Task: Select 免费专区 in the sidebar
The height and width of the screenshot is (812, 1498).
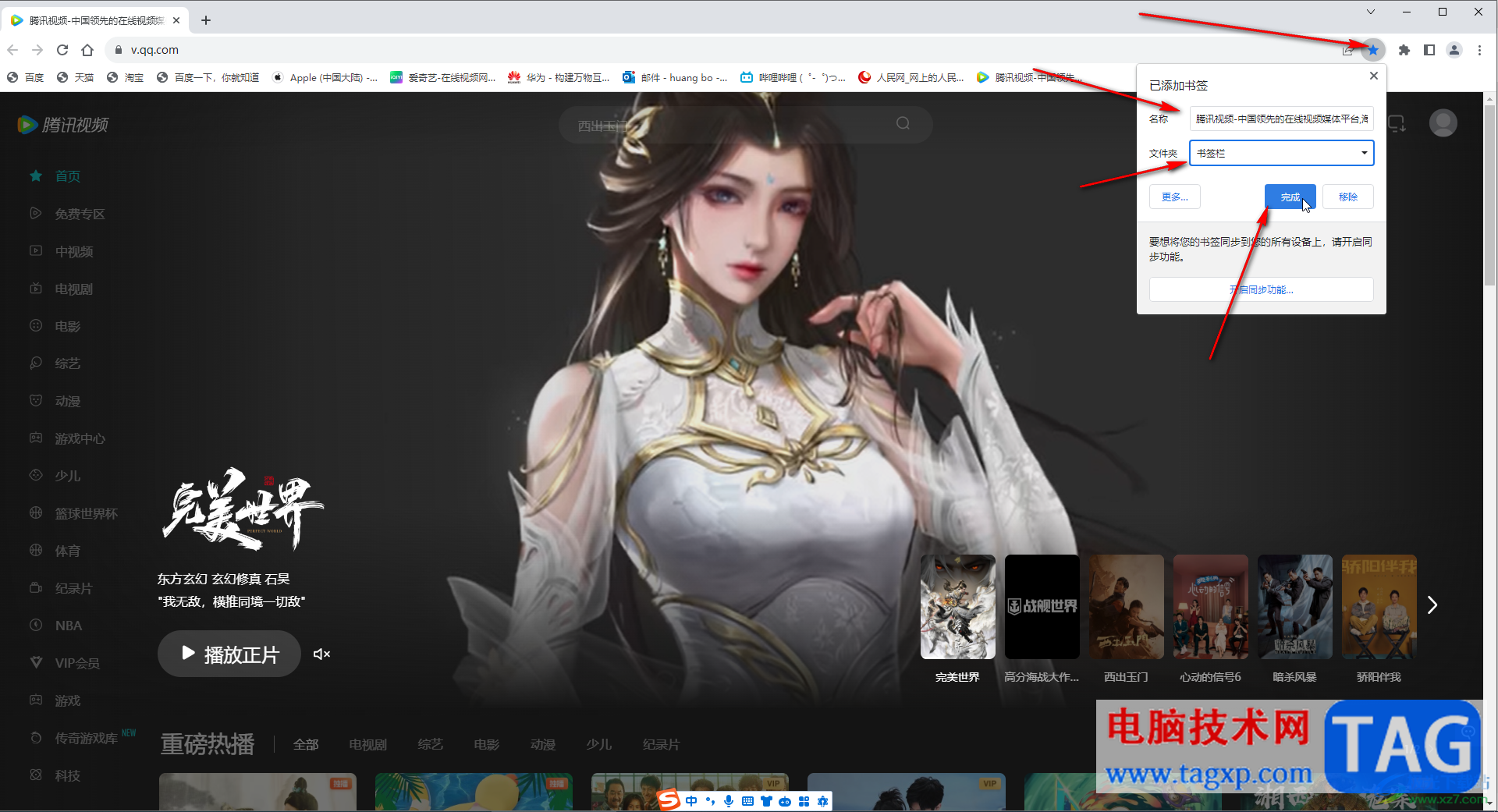Action: click(68, 214)
